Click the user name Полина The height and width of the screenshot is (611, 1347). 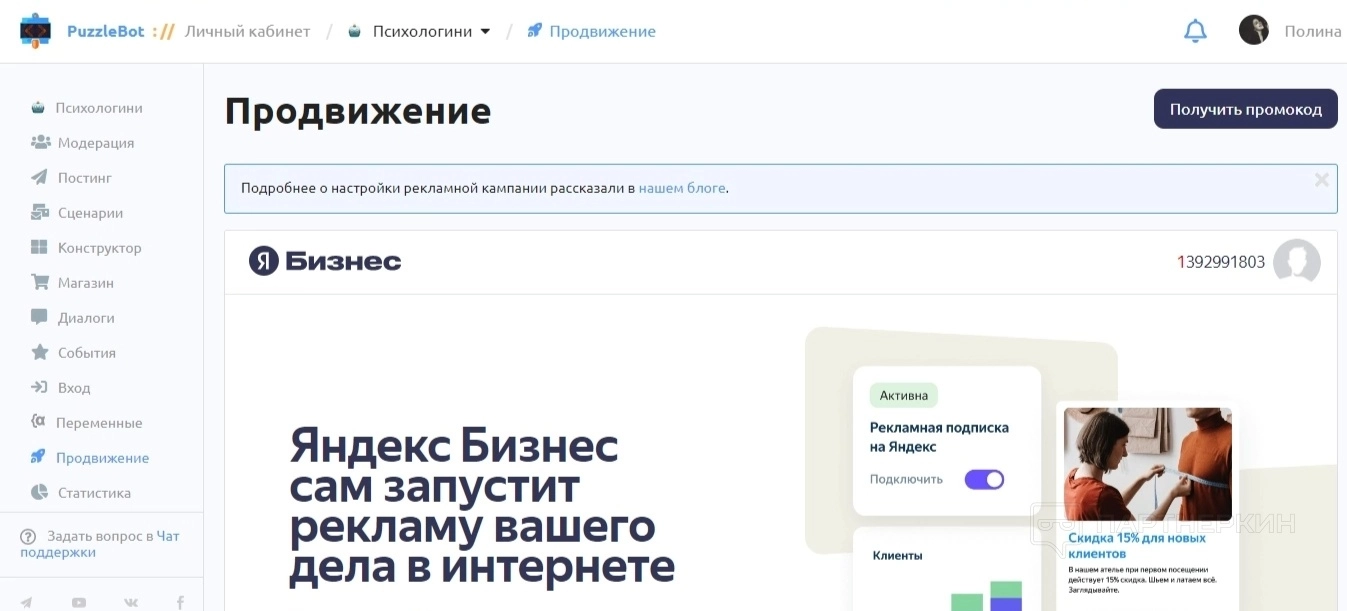pyautogui.click(x=1312, y=31)
